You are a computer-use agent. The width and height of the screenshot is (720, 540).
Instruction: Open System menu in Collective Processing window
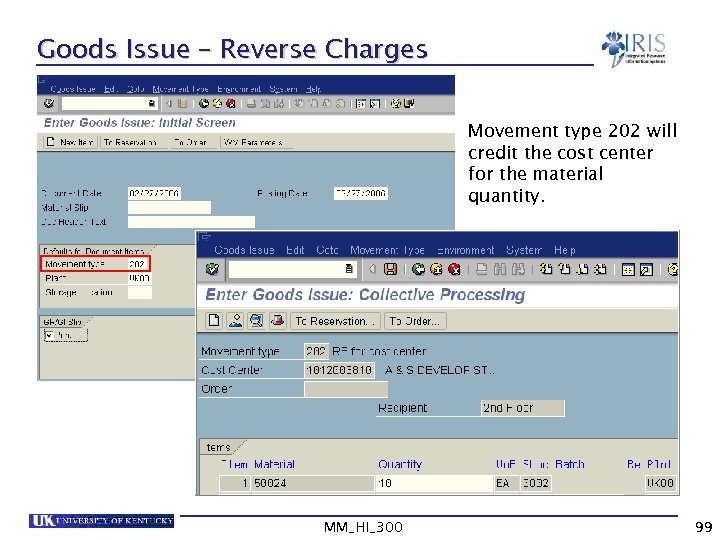coord(524,250)
